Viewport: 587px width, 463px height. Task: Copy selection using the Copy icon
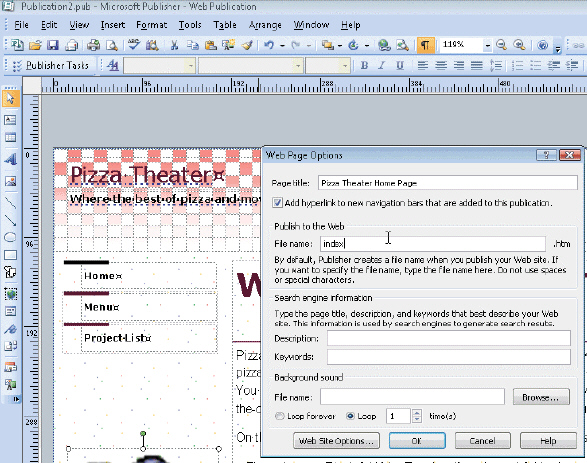click(x=193, y=45)
